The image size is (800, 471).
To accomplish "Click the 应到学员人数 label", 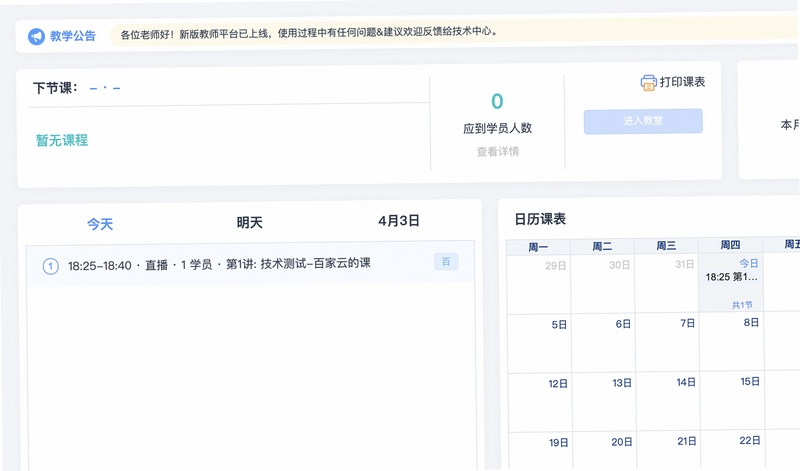I will pyautogui.click(x=497, y=128).
